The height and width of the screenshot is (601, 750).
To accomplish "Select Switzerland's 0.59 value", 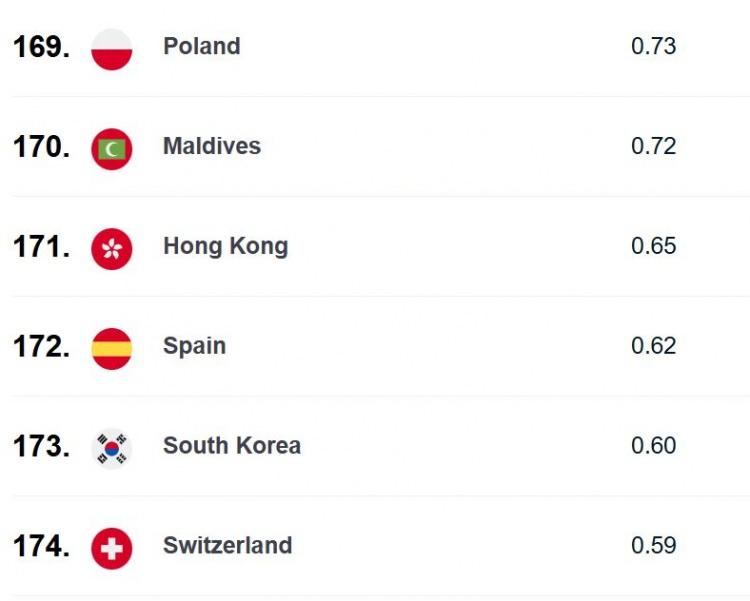I will click(653, 545).
